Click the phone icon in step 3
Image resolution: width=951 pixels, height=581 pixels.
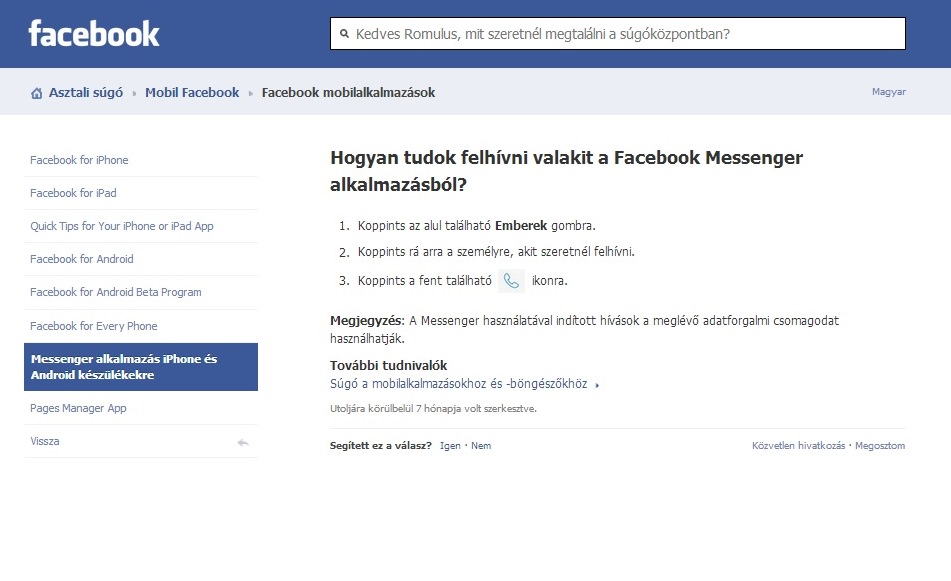510,281
